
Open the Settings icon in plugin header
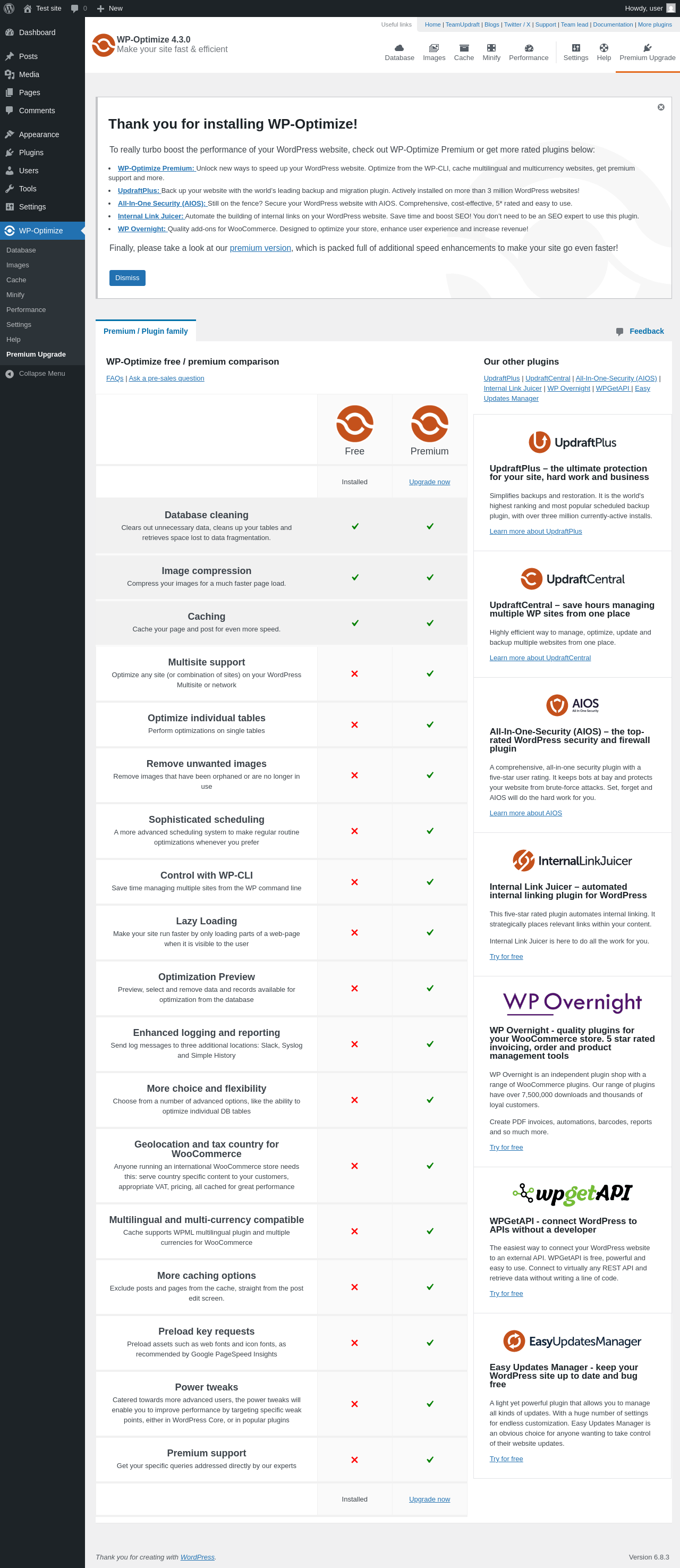(575, 48)
